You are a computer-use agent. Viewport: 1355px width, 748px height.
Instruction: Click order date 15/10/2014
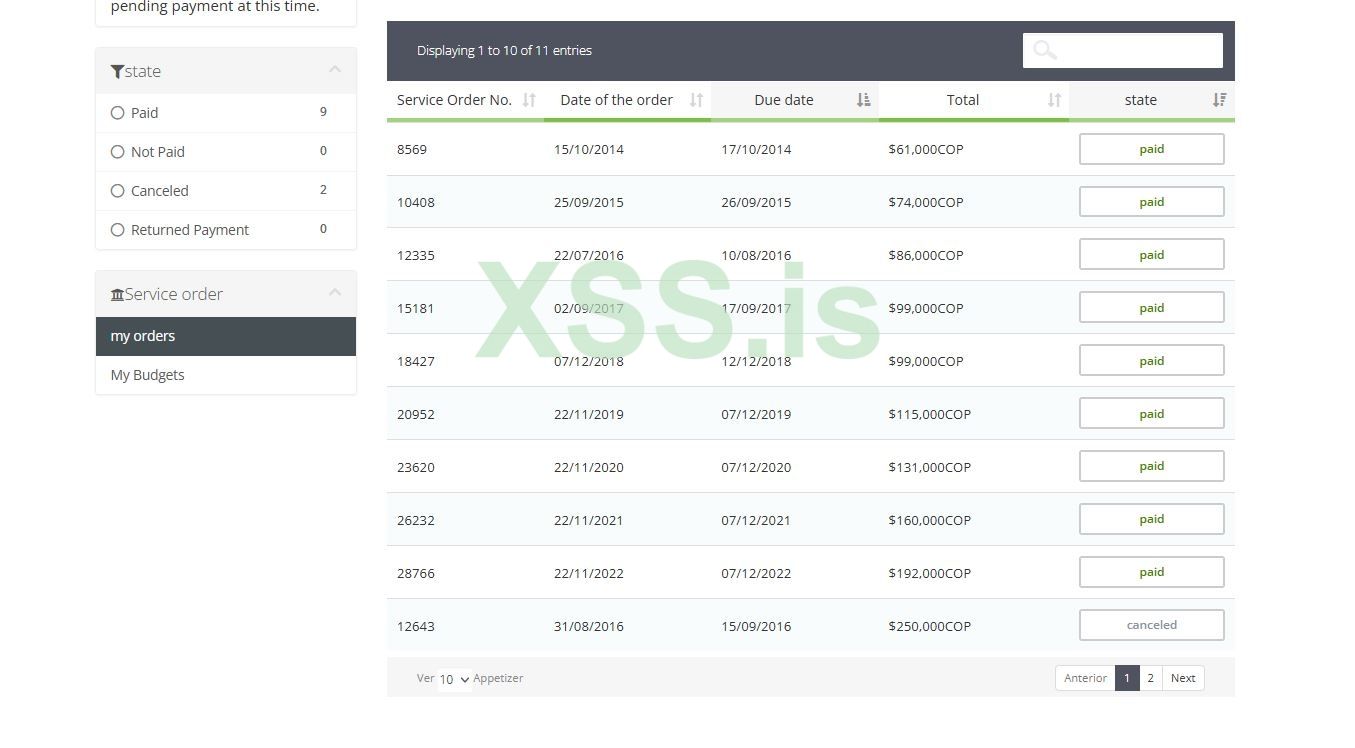589,150
